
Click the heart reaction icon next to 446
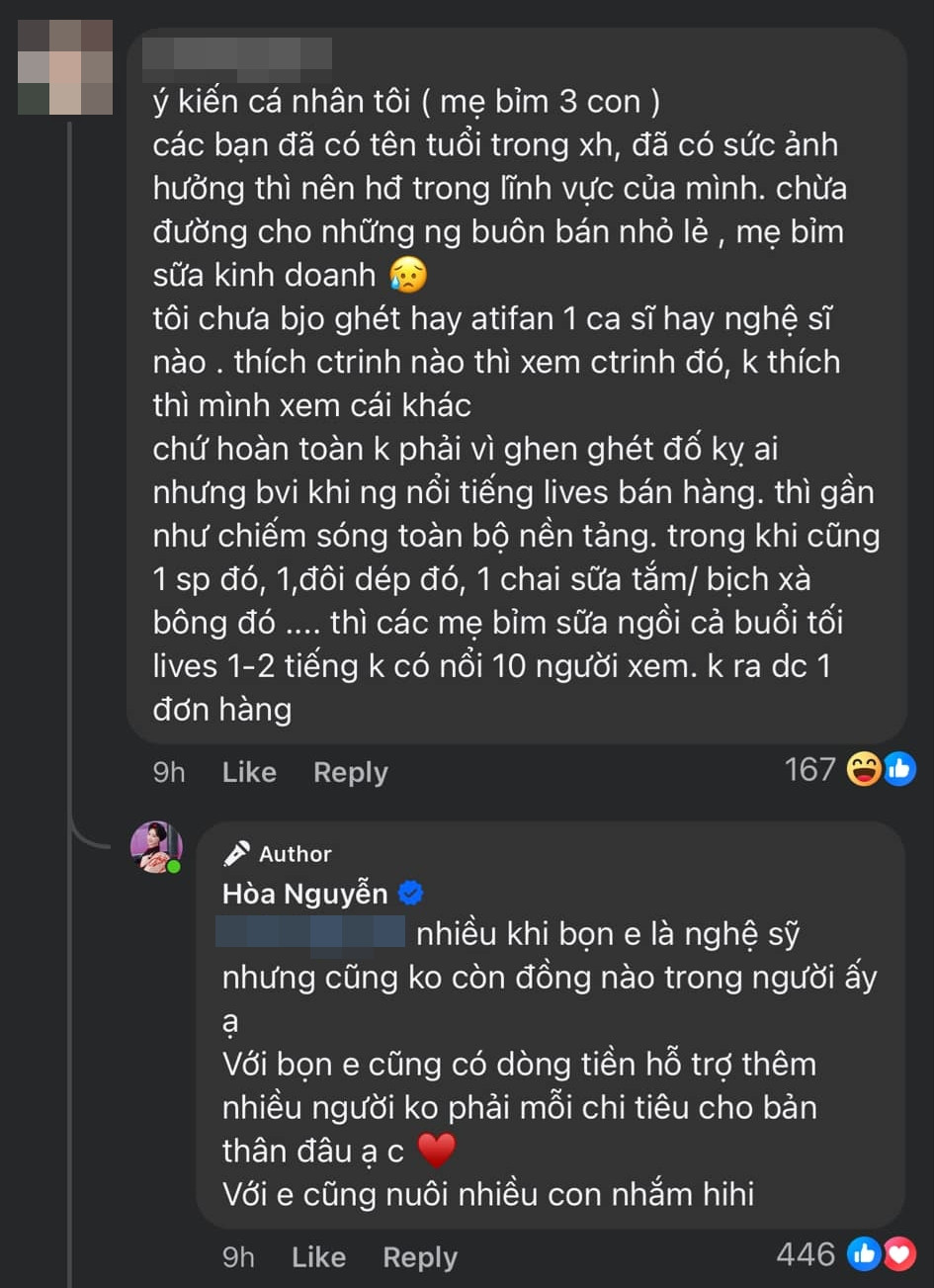click(900, 1253)
